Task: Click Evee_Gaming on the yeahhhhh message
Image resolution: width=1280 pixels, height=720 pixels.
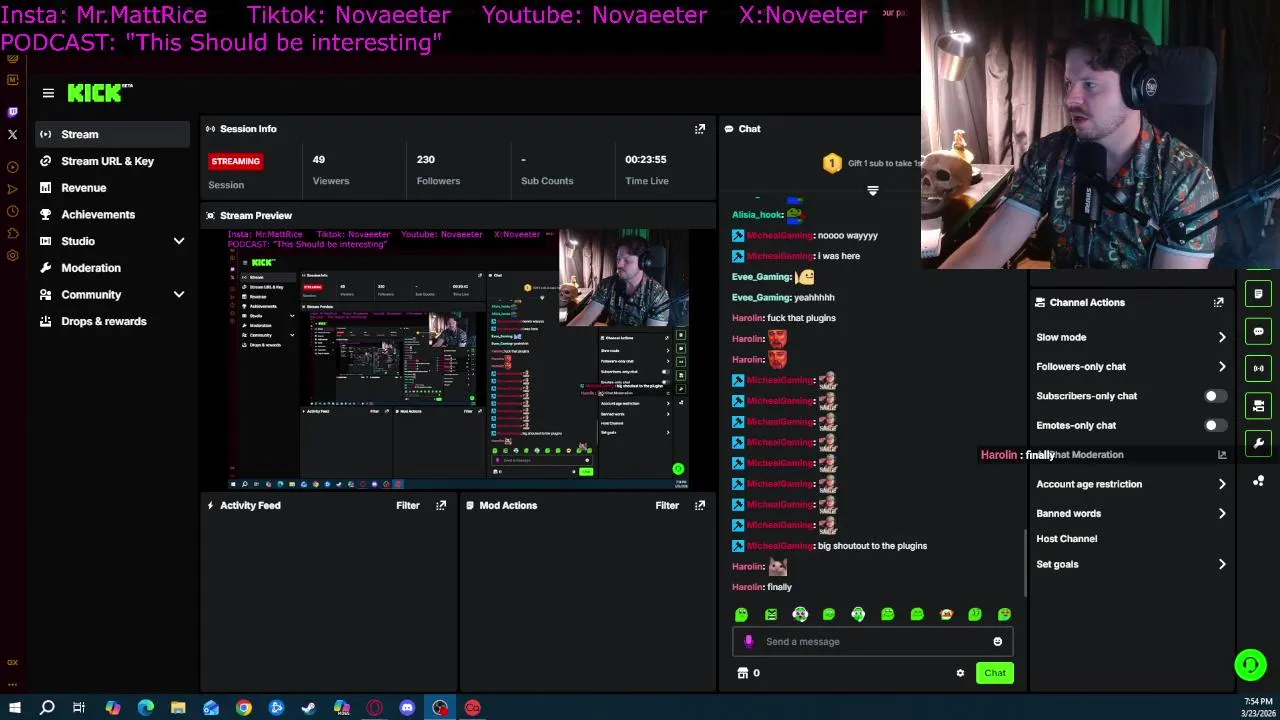Action: (761, 298)
